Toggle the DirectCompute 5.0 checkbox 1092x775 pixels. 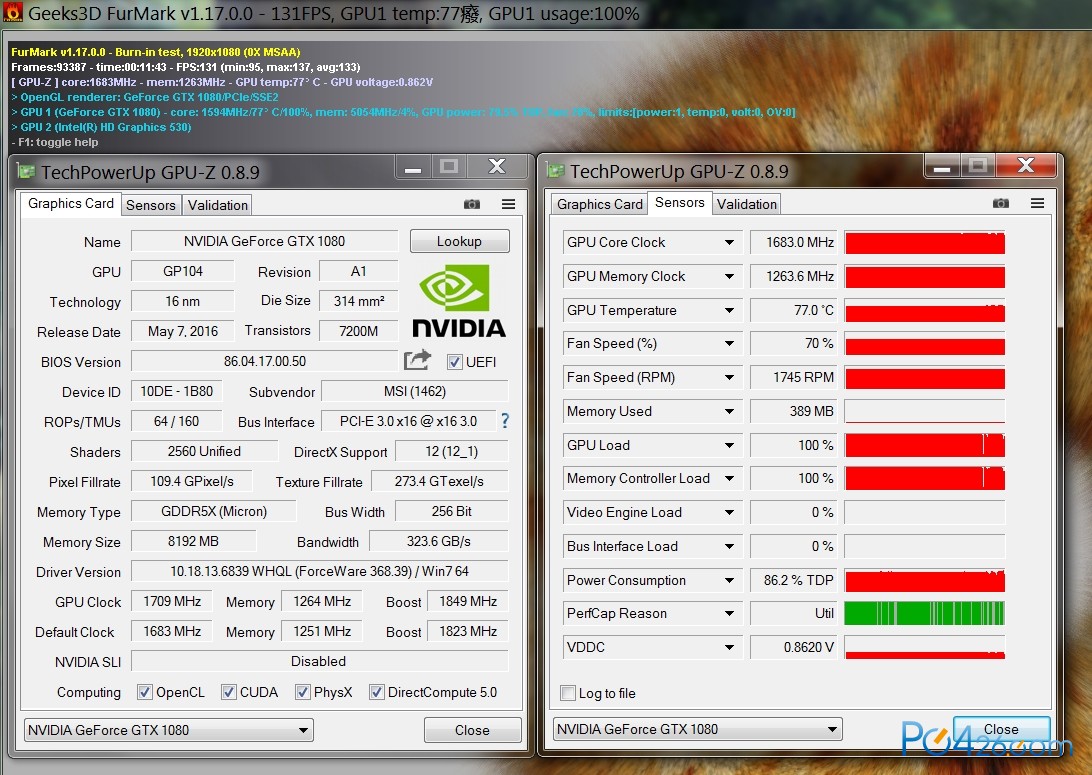[x=377, y=692]
